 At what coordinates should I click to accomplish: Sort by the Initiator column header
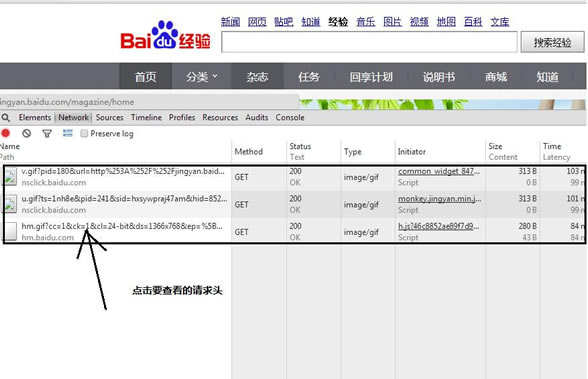pos(440,151)
